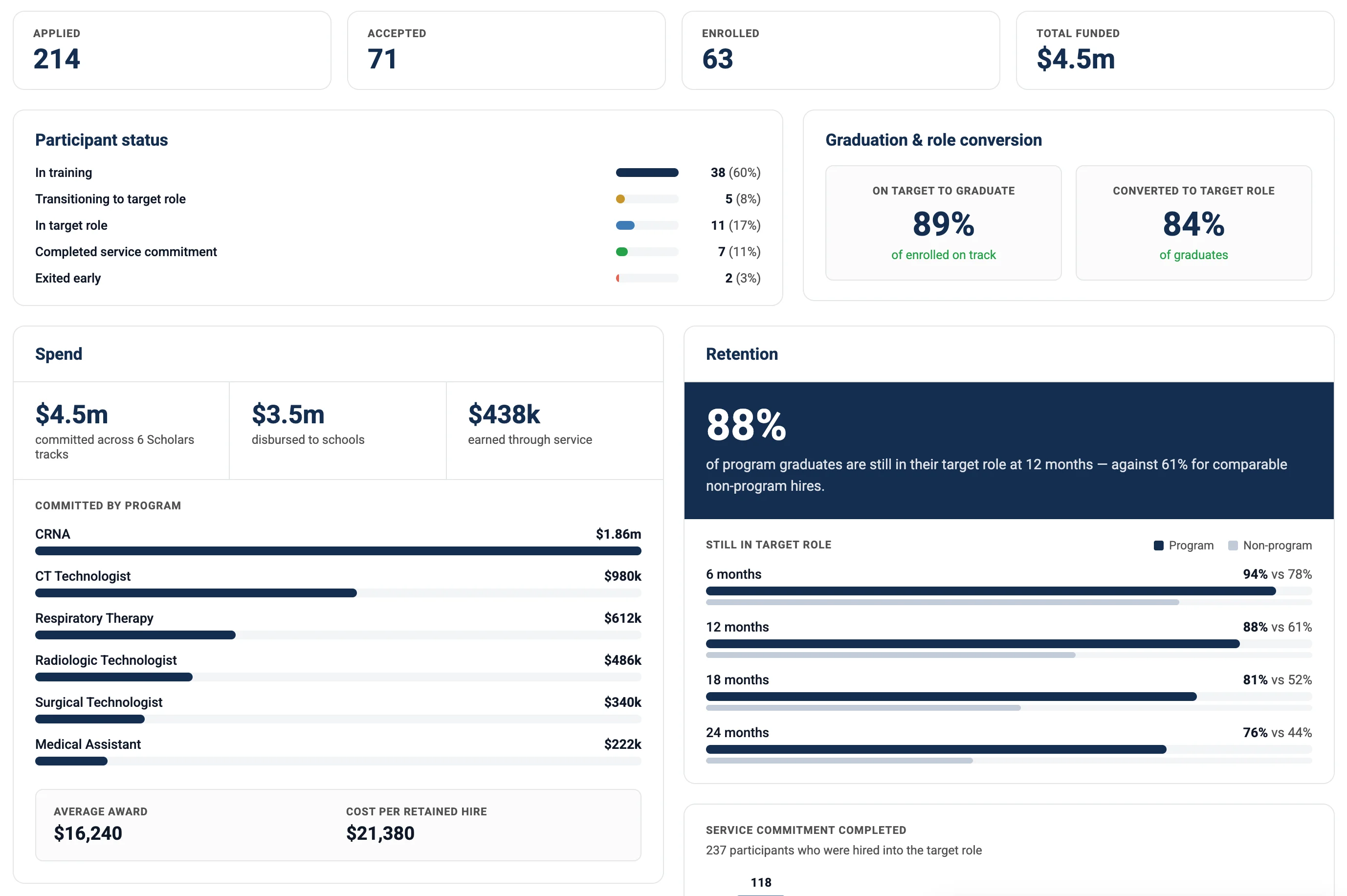The image size is (1347, 896).
Task: Click the large 88% retention headline
Action: pyautogui.click(x=746, y=425)
